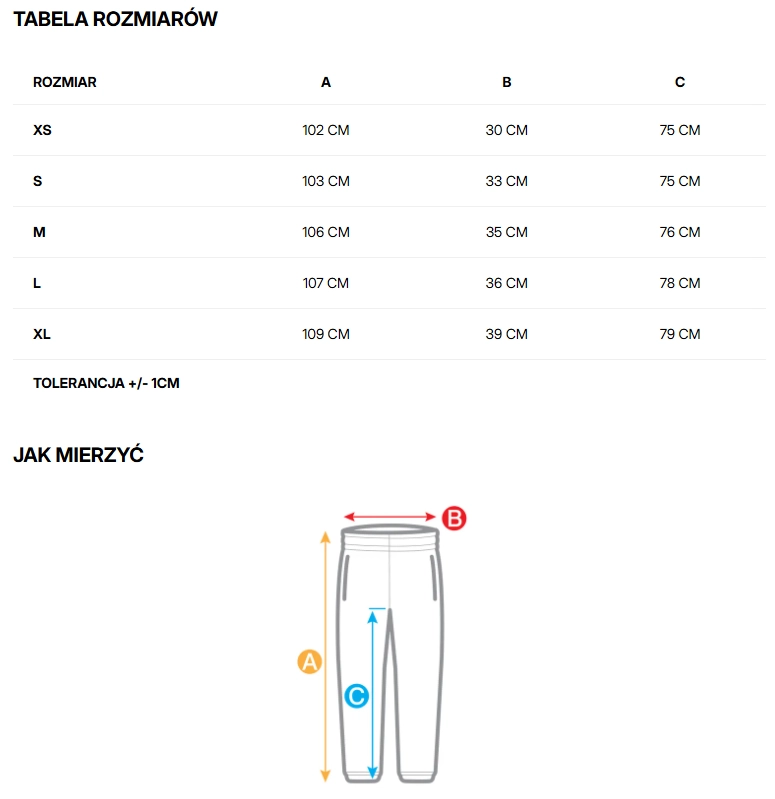Click the blue C marker icon
Screen dimensions: 775x799
[356, 696]
